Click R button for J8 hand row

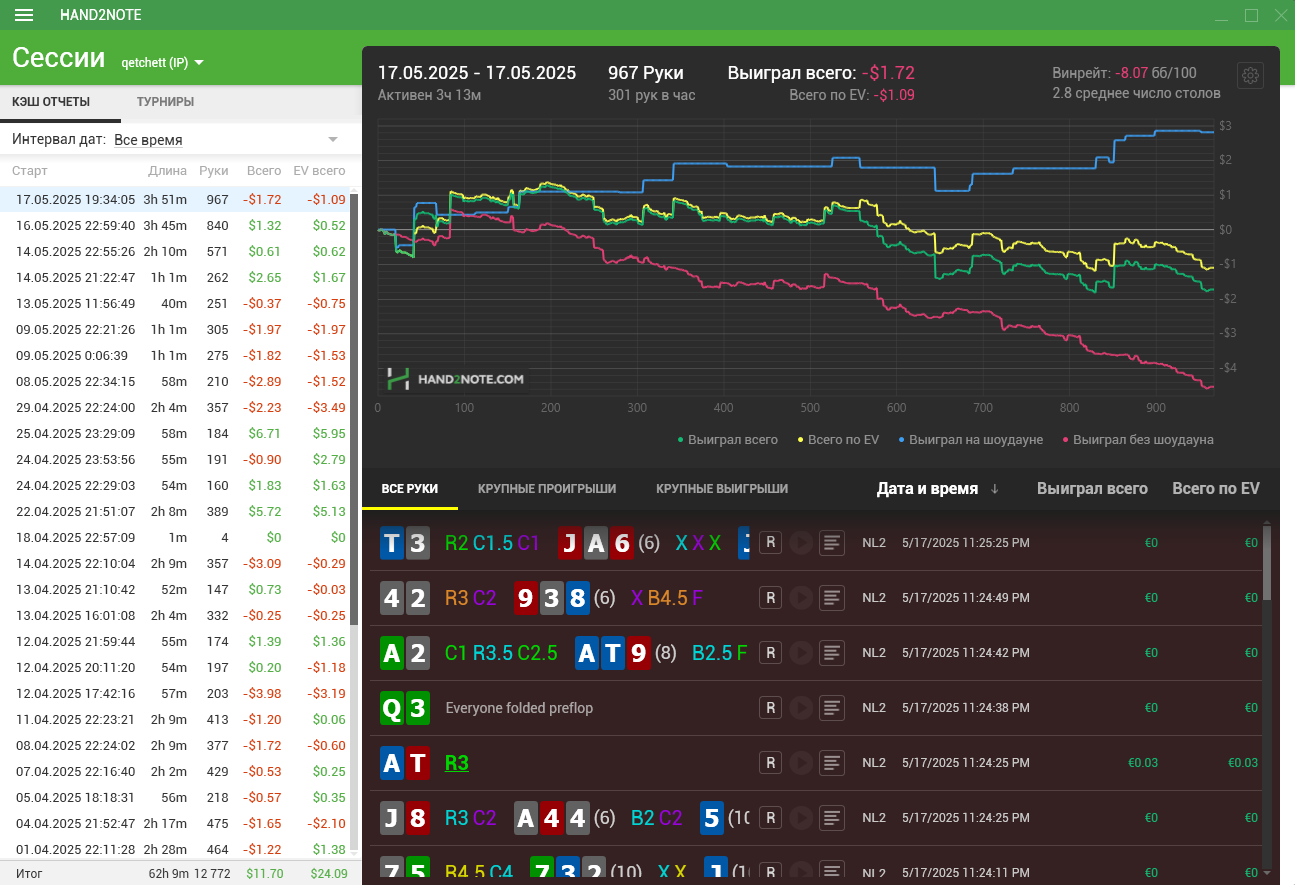(x=770, y=817)
